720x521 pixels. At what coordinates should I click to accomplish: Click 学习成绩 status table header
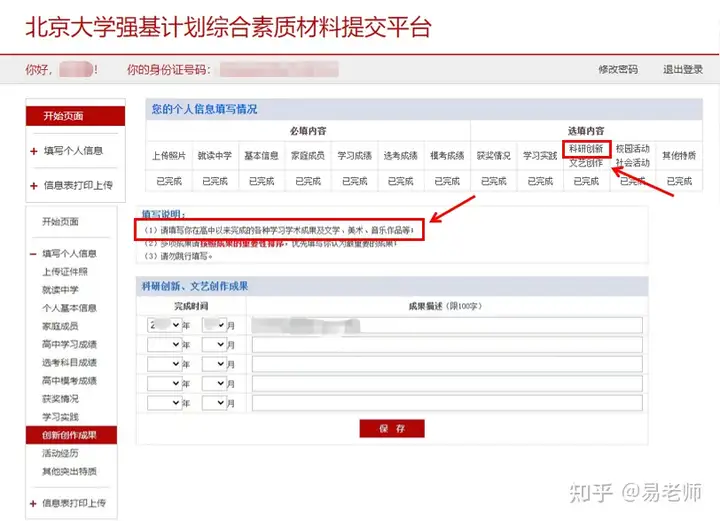354,156
